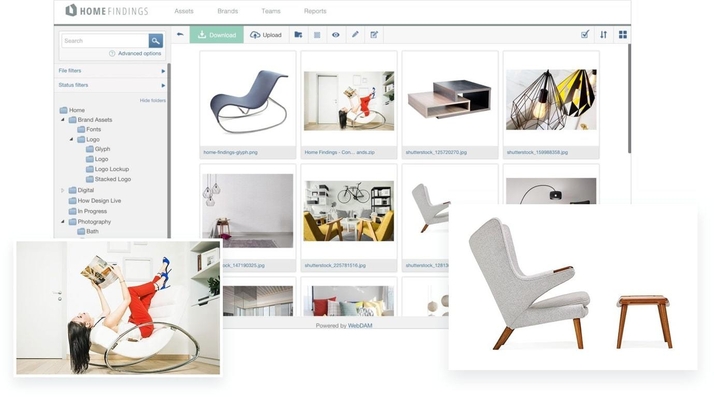This screenshot has height=397, width=714.
Task: Open the Glyph folder
Action: click(98, 149)
